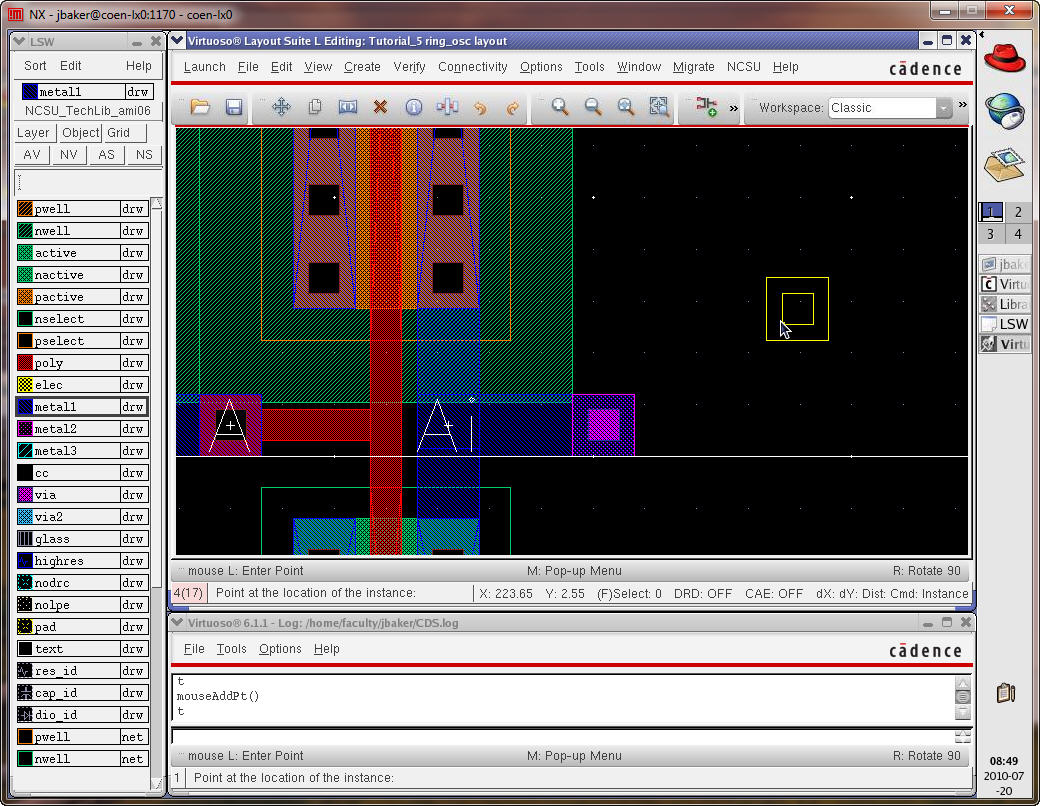Click the Save floppy disk icon
The height and width of the screenshot is (806, 1040).
click(x=234, y=107)
